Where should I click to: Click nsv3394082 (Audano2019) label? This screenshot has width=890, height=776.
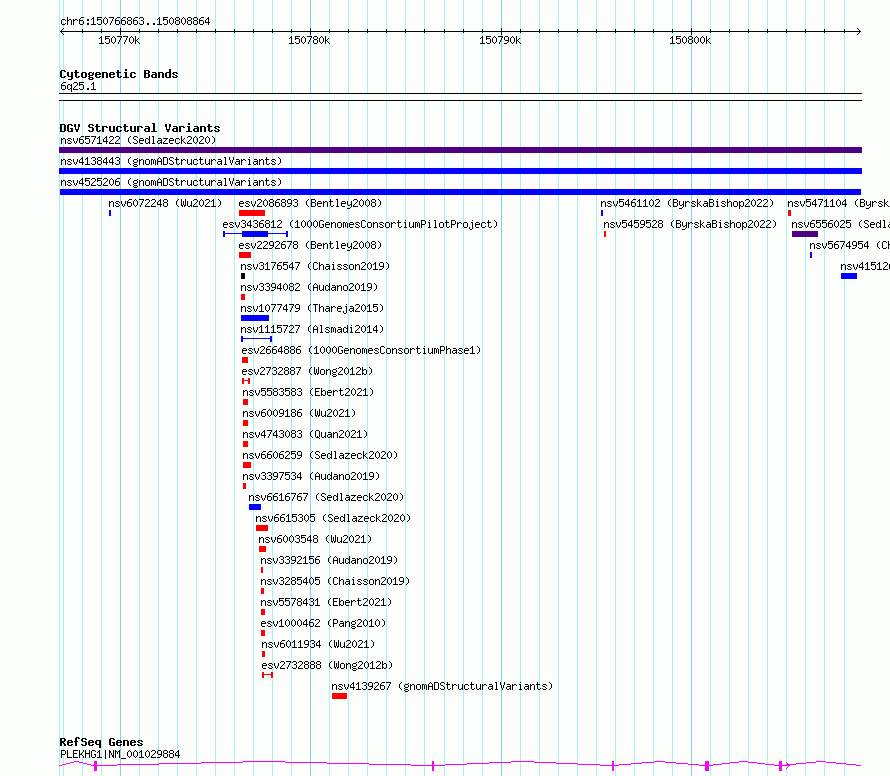pyautogui.click(x=309, y=287)
